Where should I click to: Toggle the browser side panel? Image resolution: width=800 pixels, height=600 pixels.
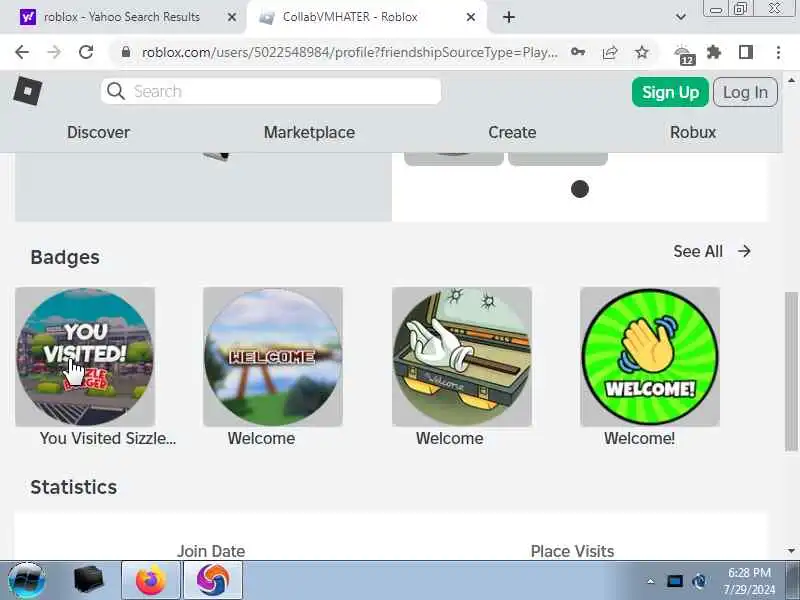pos(746,52)
